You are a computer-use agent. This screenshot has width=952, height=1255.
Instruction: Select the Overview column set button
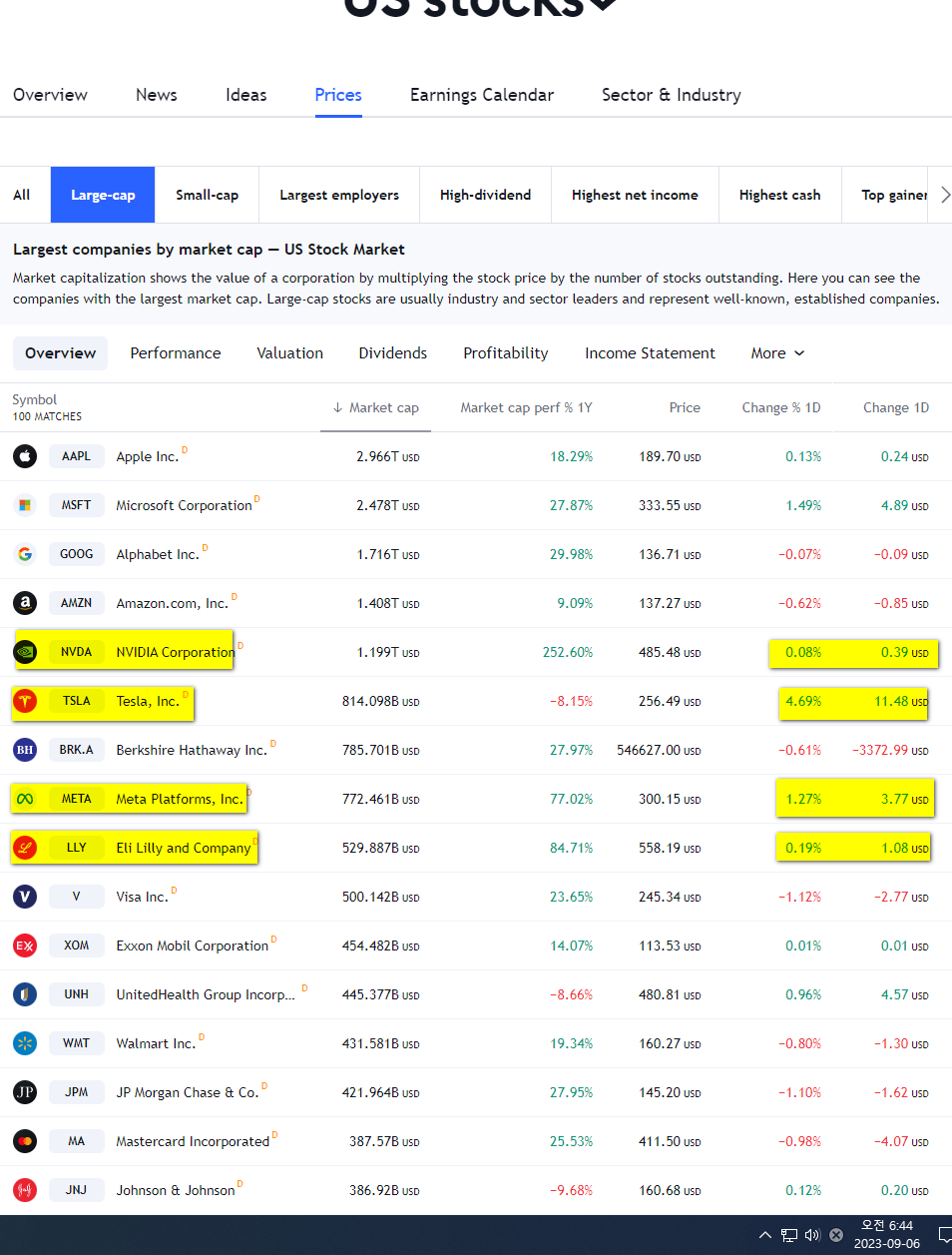[60, 353]
